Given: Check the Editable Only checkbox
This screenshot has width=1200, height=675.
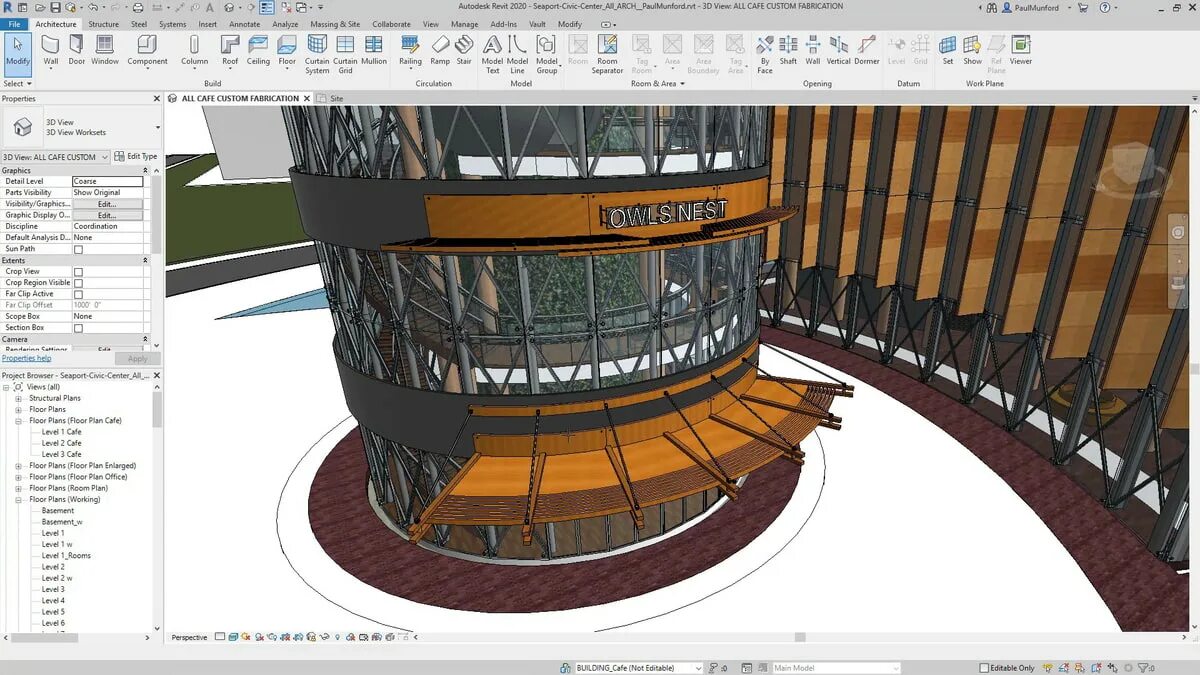Looking at the screenshot, I should pos(984,668).
